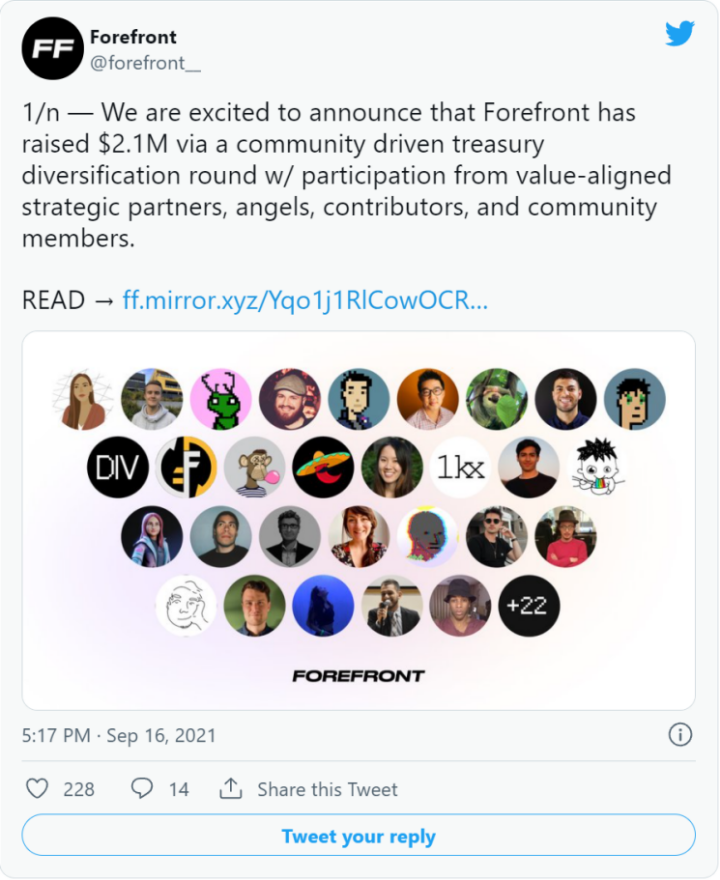720x880 pixels.
Task: Open the ff.mirror.xyz article link
Action: pos(305,300)
